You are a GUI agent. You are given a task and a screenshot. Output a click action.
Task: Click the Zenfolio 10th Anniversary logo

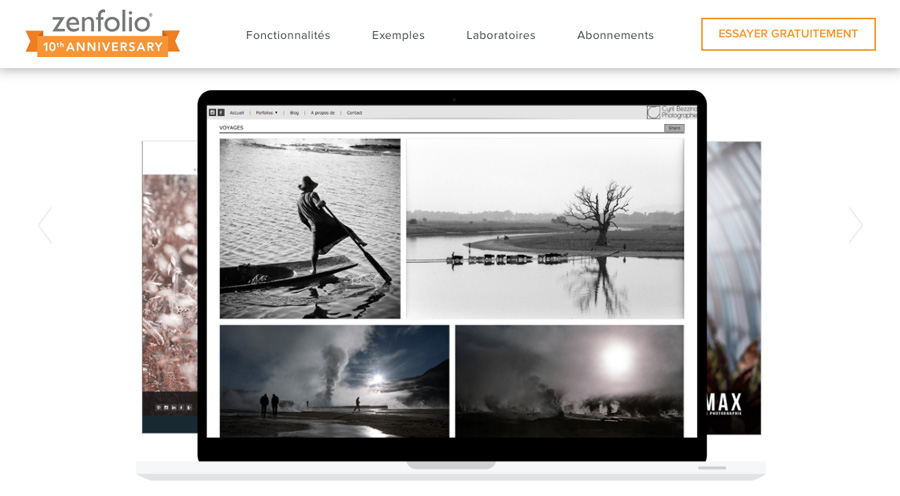(103, 33)
